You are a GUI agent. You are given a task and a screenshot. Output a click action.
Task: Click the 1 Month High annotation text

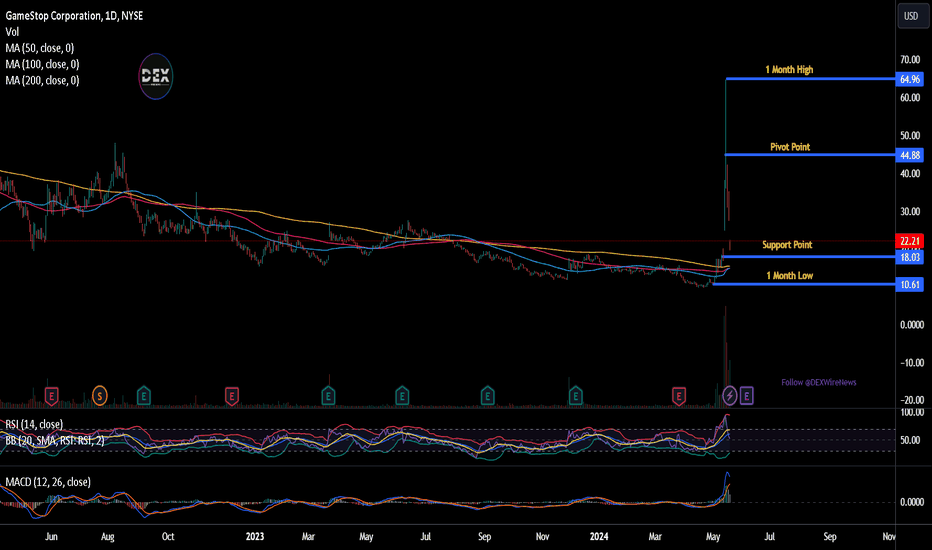(789, 70)
